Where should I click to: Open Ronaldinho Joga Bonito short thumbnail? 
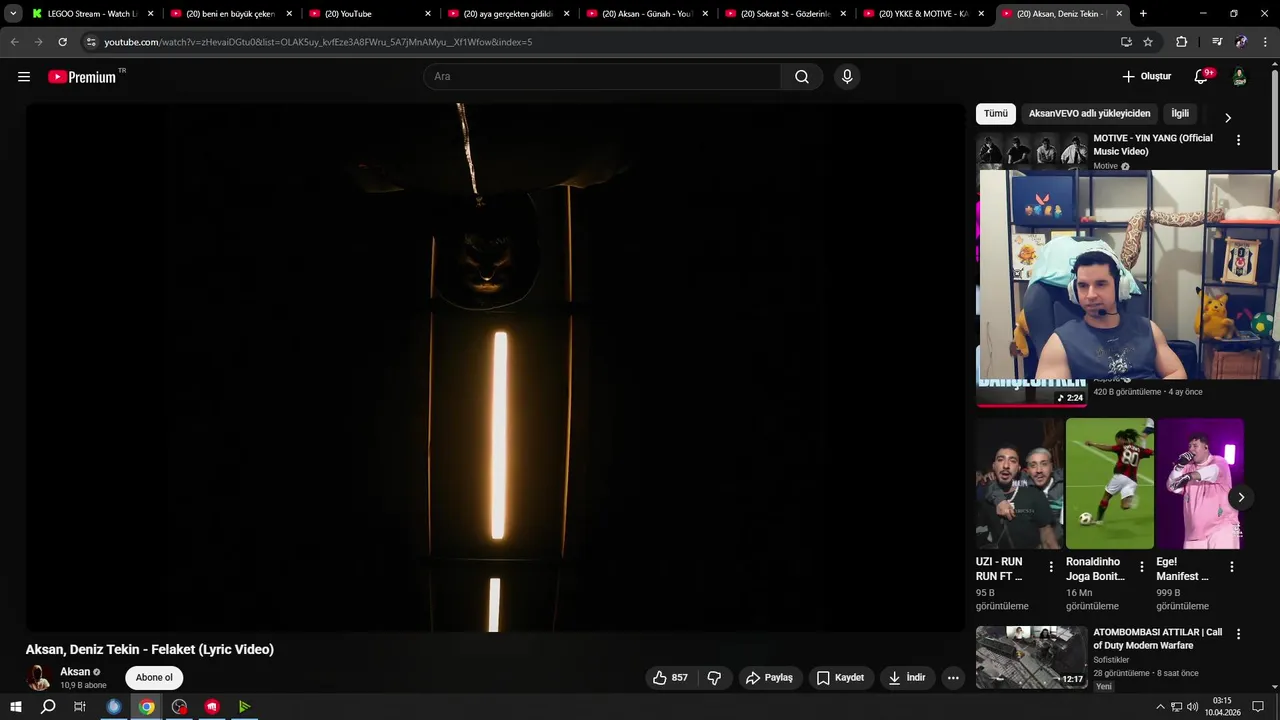(1110, 483)
